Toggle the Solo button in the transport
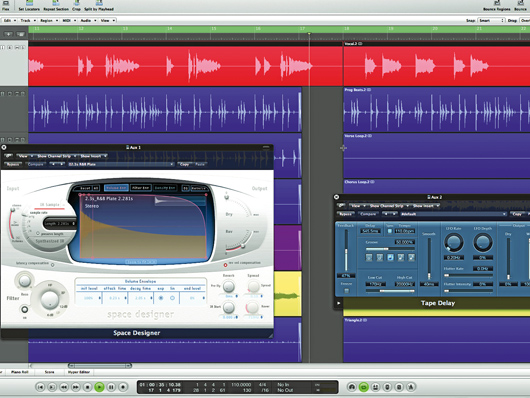Viewport: 530px width, 398px height. (399, 387)
